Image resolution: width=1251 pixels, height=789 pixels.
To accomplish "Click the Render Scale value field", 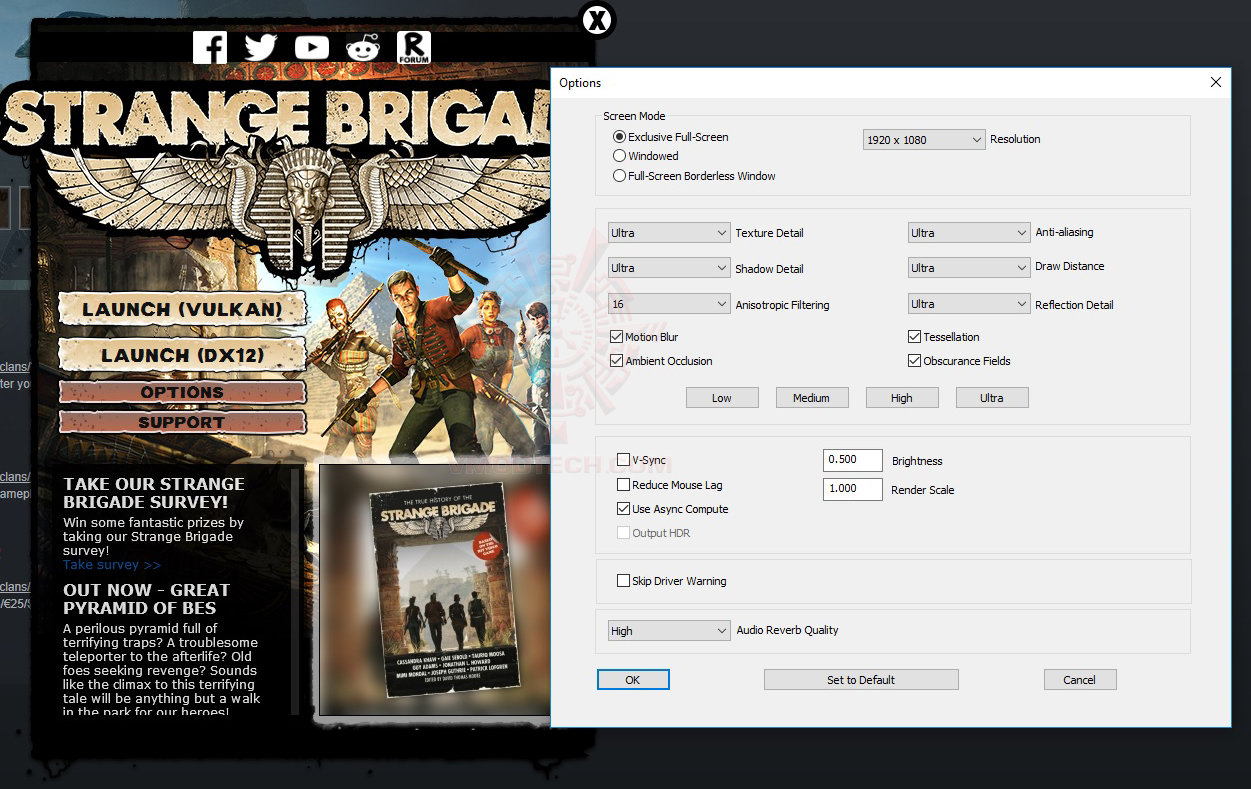I will pos(853,489).
